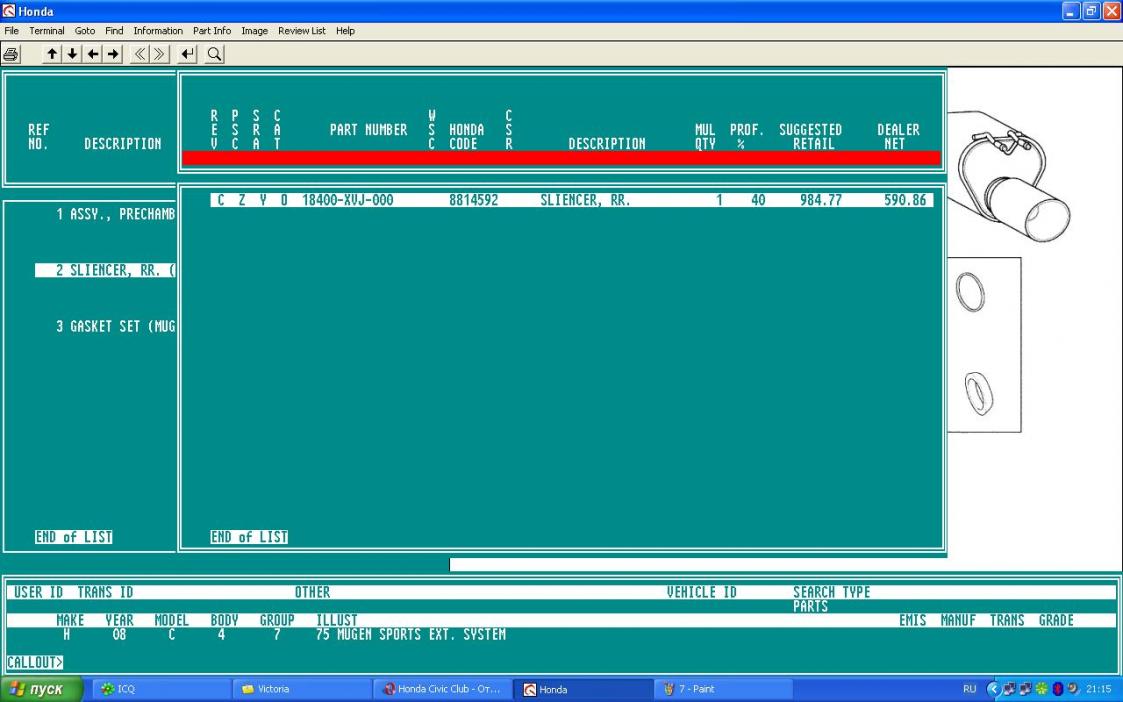Open the Review List menu

tap(302, 31)
